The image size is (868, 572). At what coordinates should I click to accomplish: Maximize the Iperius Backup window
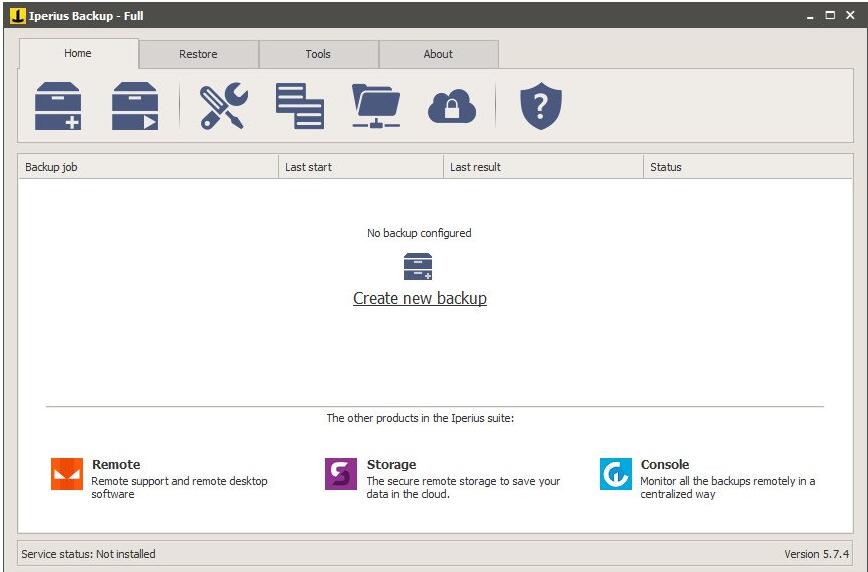click(830, 16)
